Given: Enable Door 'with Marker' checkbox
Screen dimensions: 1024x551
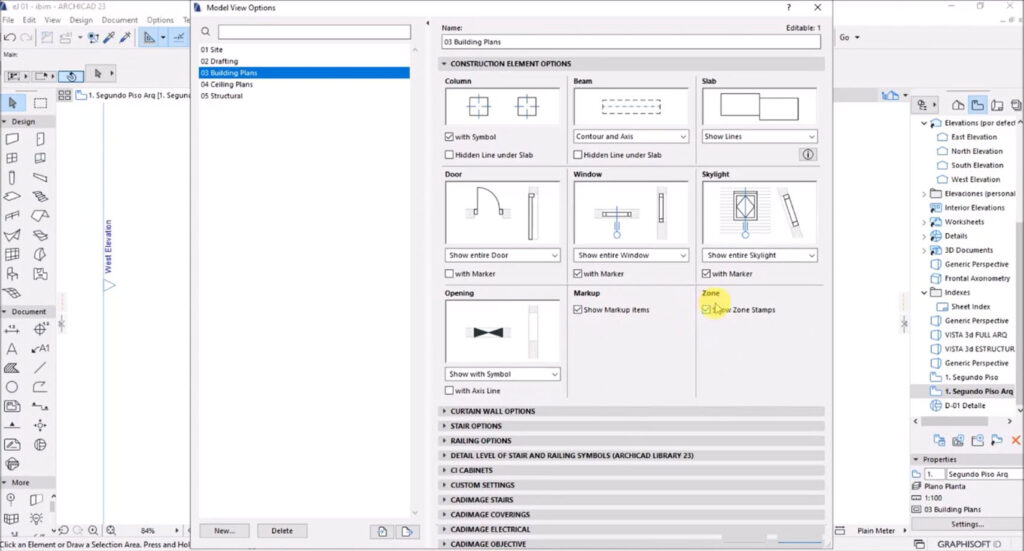Looking at the screenshot, I should point(450,274).
